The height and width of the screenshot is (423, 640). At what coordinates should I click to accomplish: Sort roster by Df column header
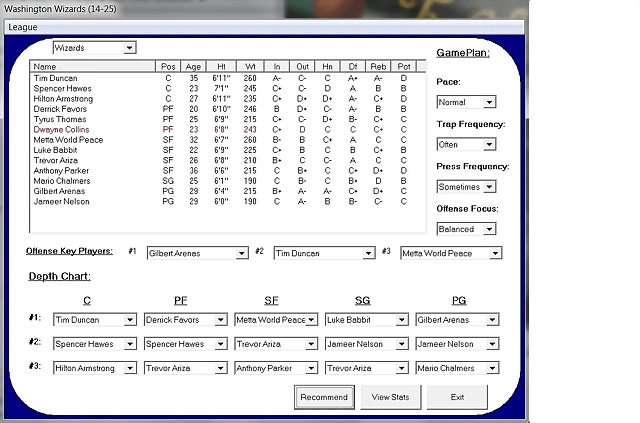tap(353, 66)
